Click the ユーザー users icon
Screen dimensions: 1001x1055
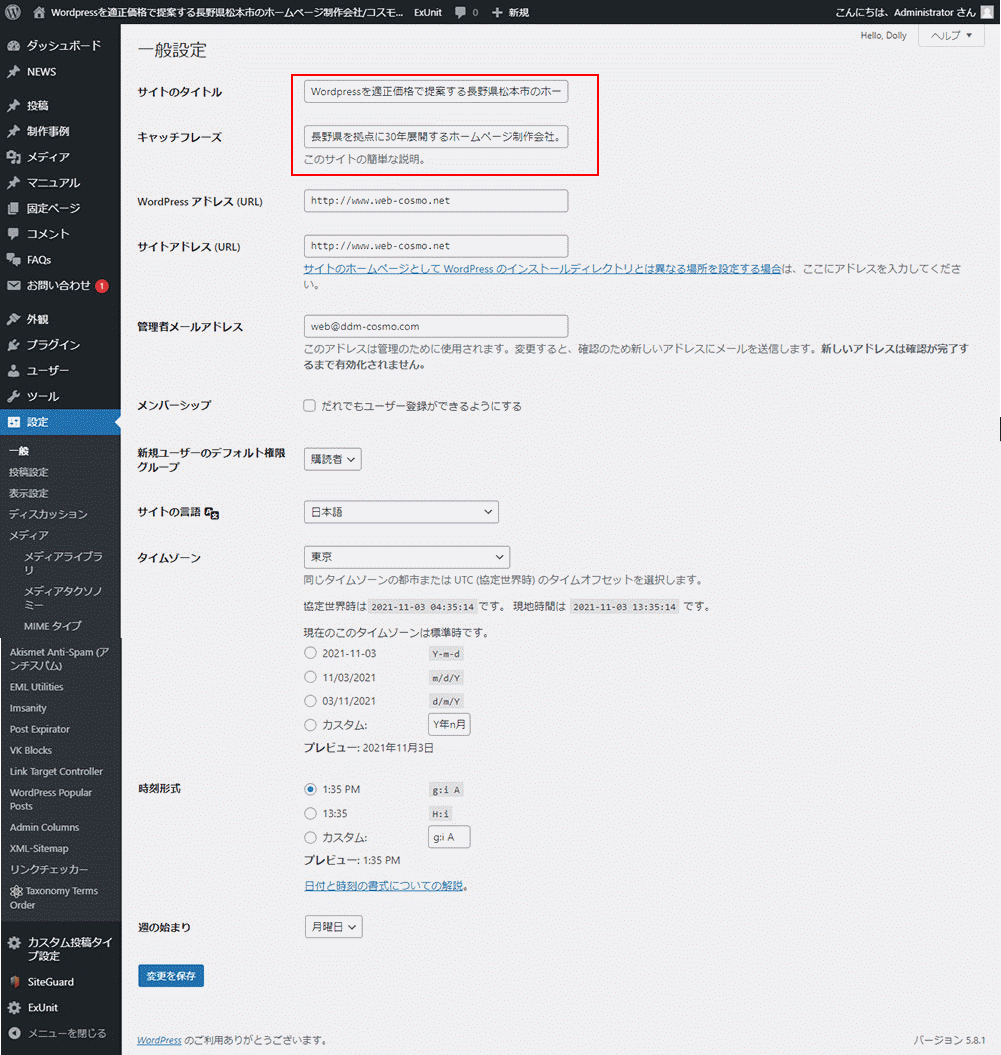13,371
